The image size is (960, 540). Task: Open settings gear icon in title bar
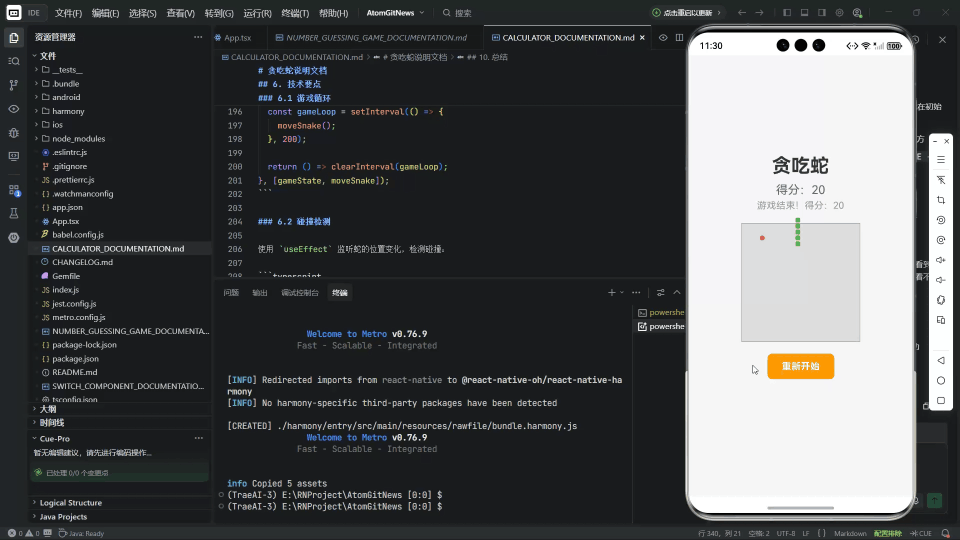839,12
